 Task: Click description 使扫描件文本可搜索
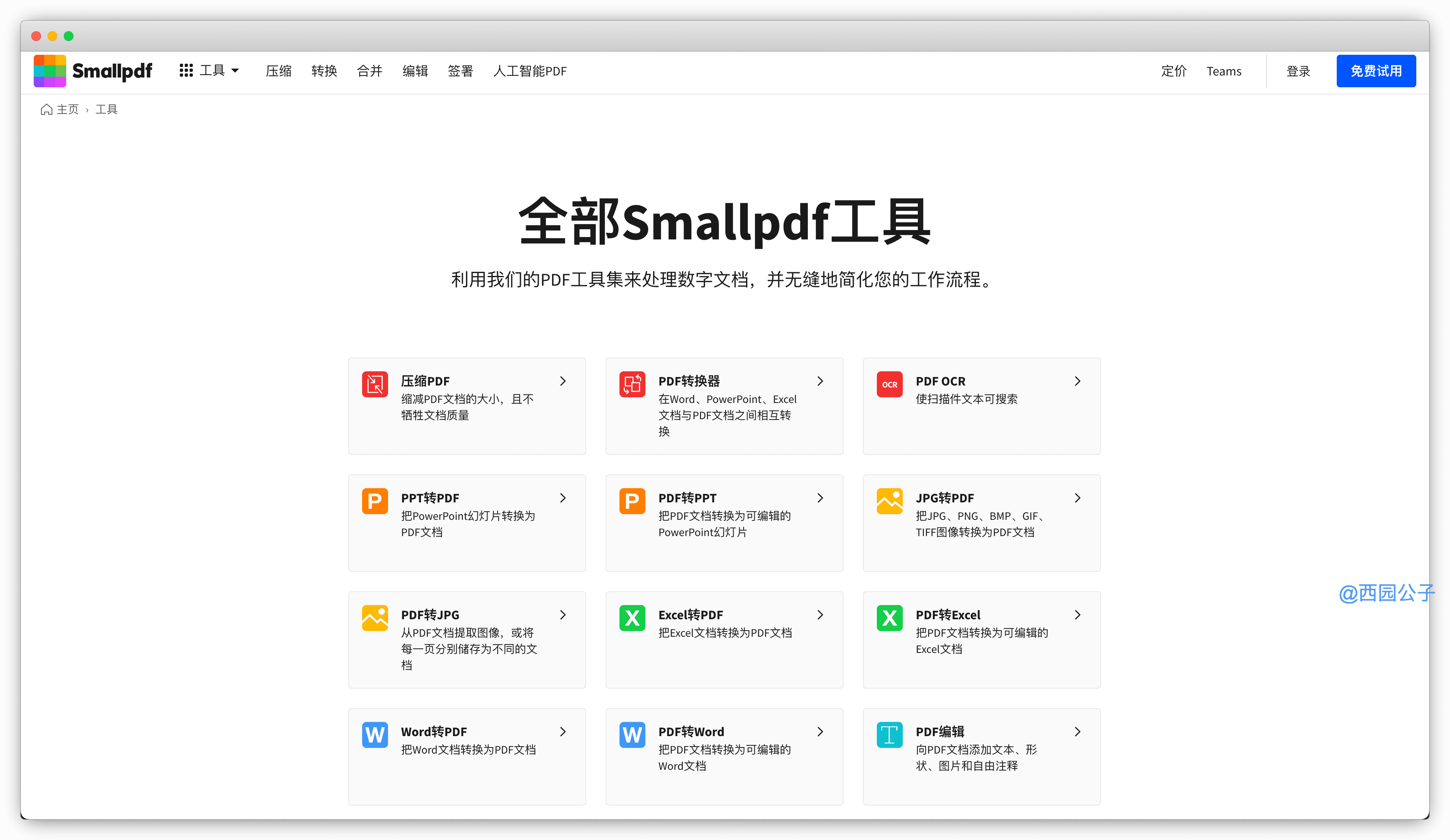click(966, 399)
